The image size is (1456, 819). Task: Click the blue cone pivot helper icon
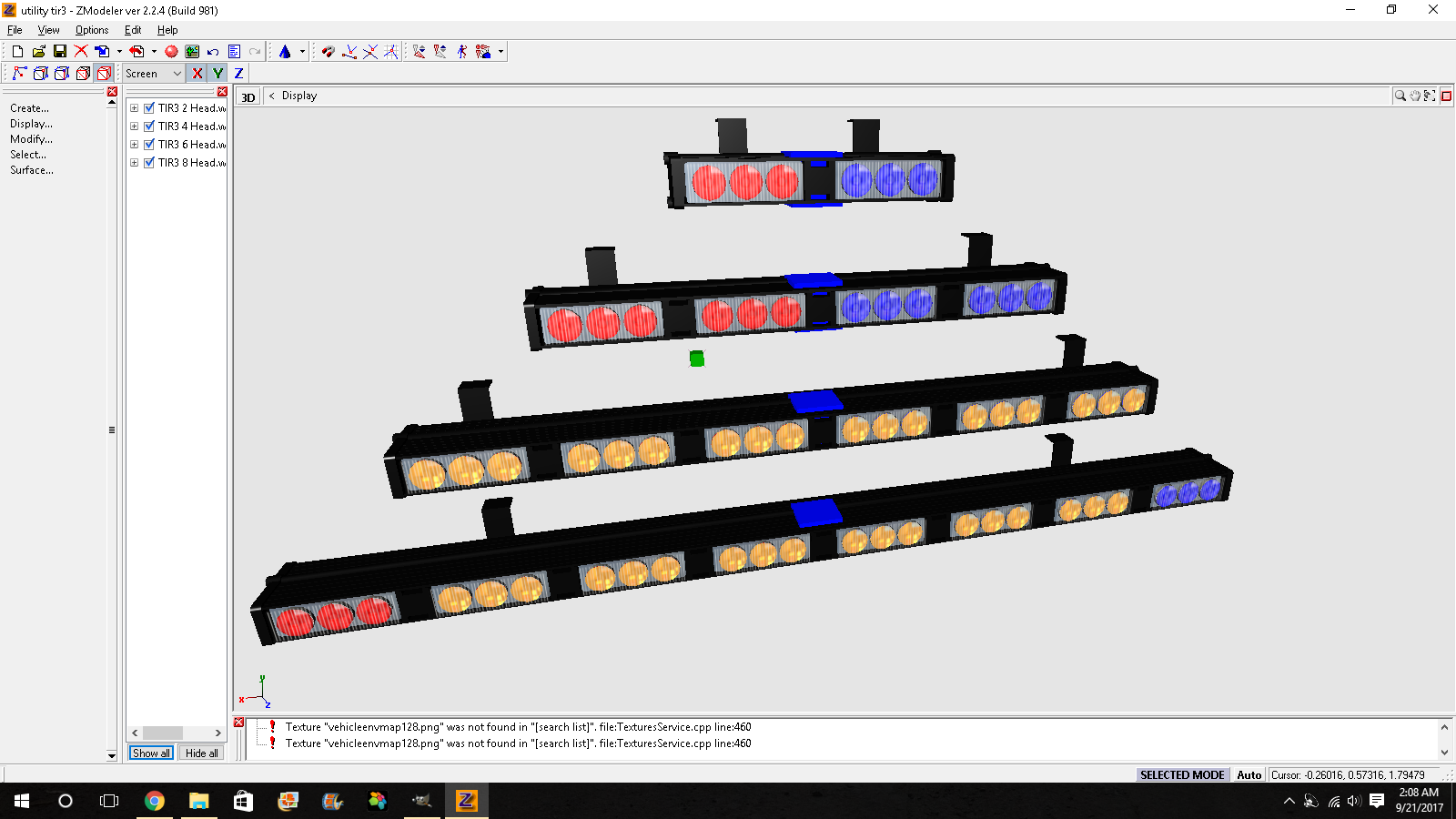285,52
